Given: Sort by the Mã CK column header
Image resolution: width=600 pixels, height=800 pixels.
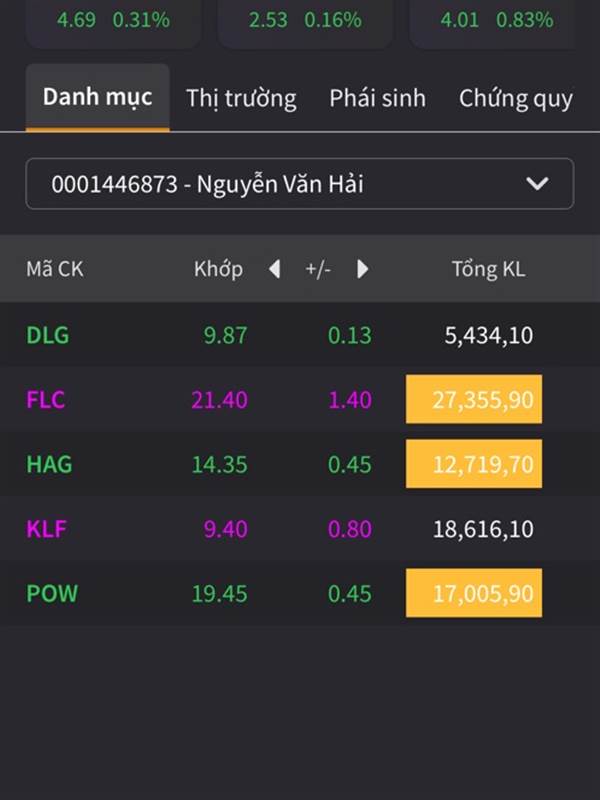Looking at the screenshot, I should (55, 269).
